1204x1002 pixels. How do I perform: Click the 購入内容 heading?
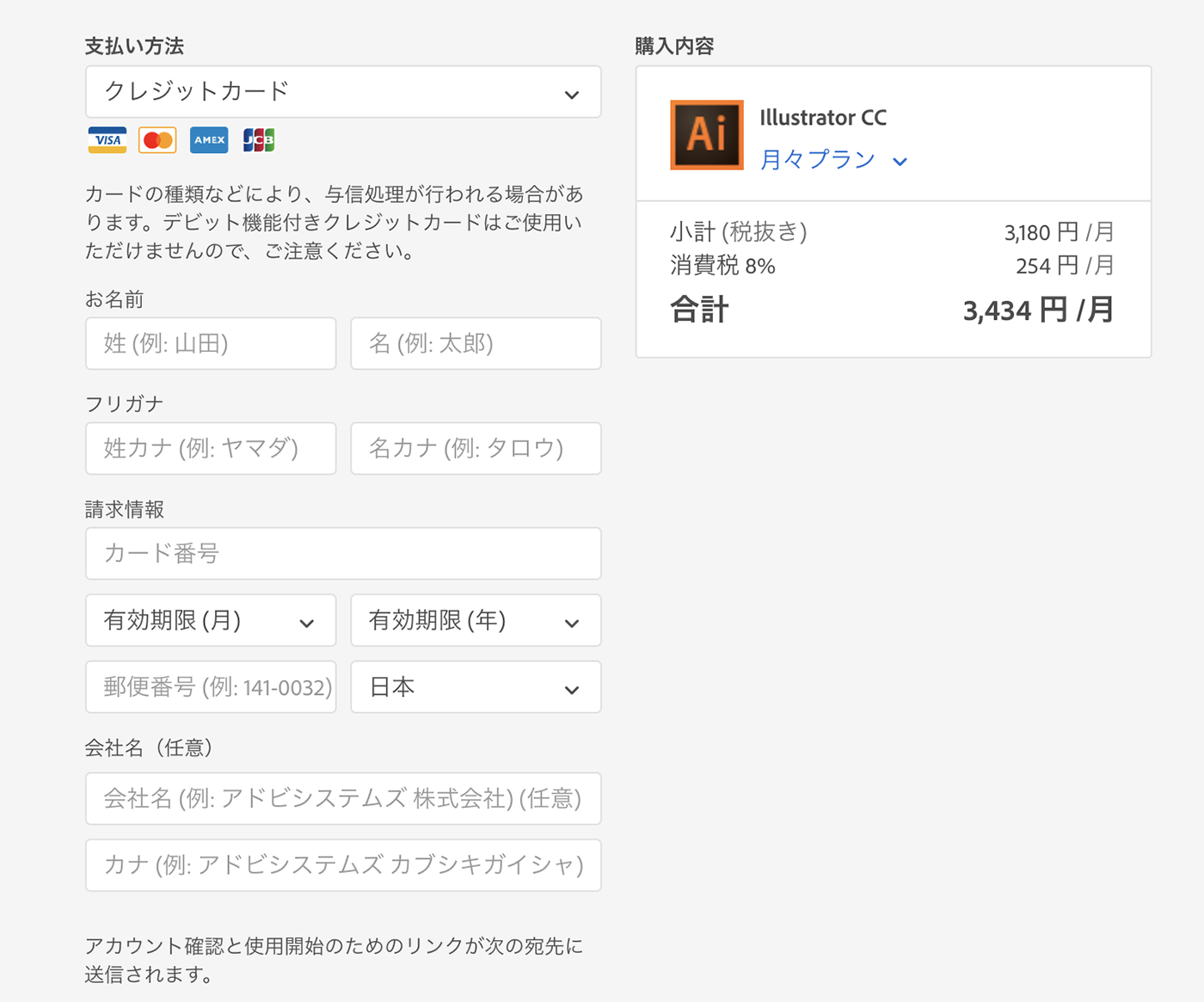coord(675,46)
